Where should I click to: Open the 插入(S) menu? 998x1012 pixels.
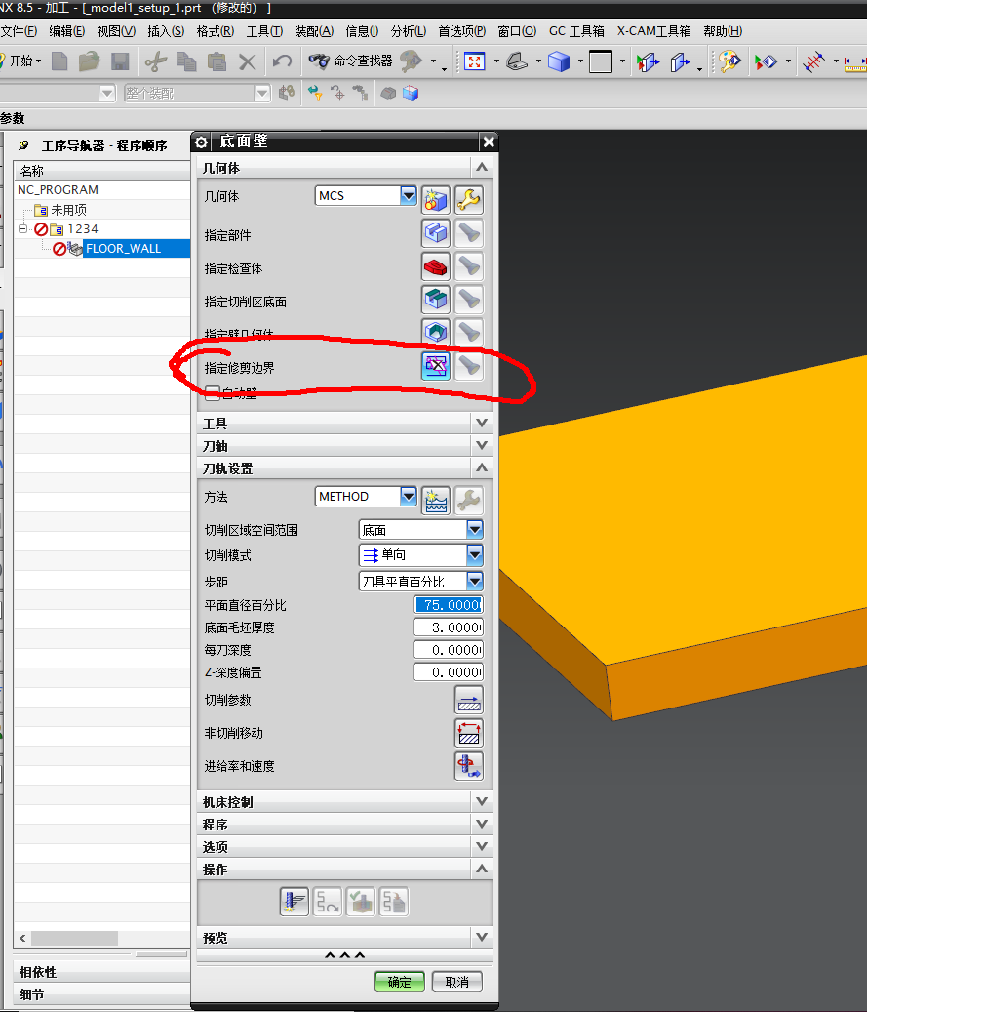[165, 31]
